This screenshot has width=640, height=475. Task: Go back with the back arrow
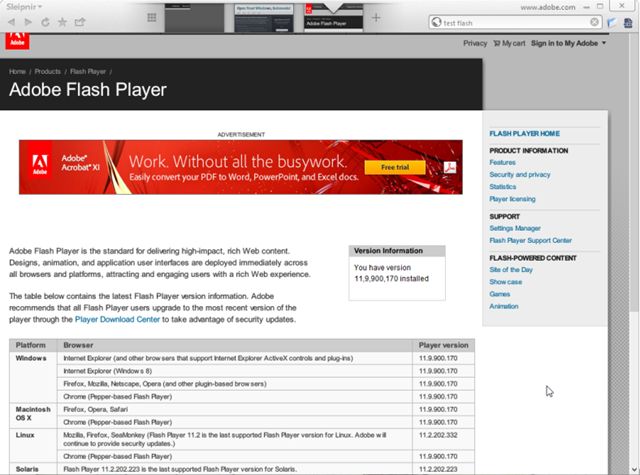click(x=11, y=22)
